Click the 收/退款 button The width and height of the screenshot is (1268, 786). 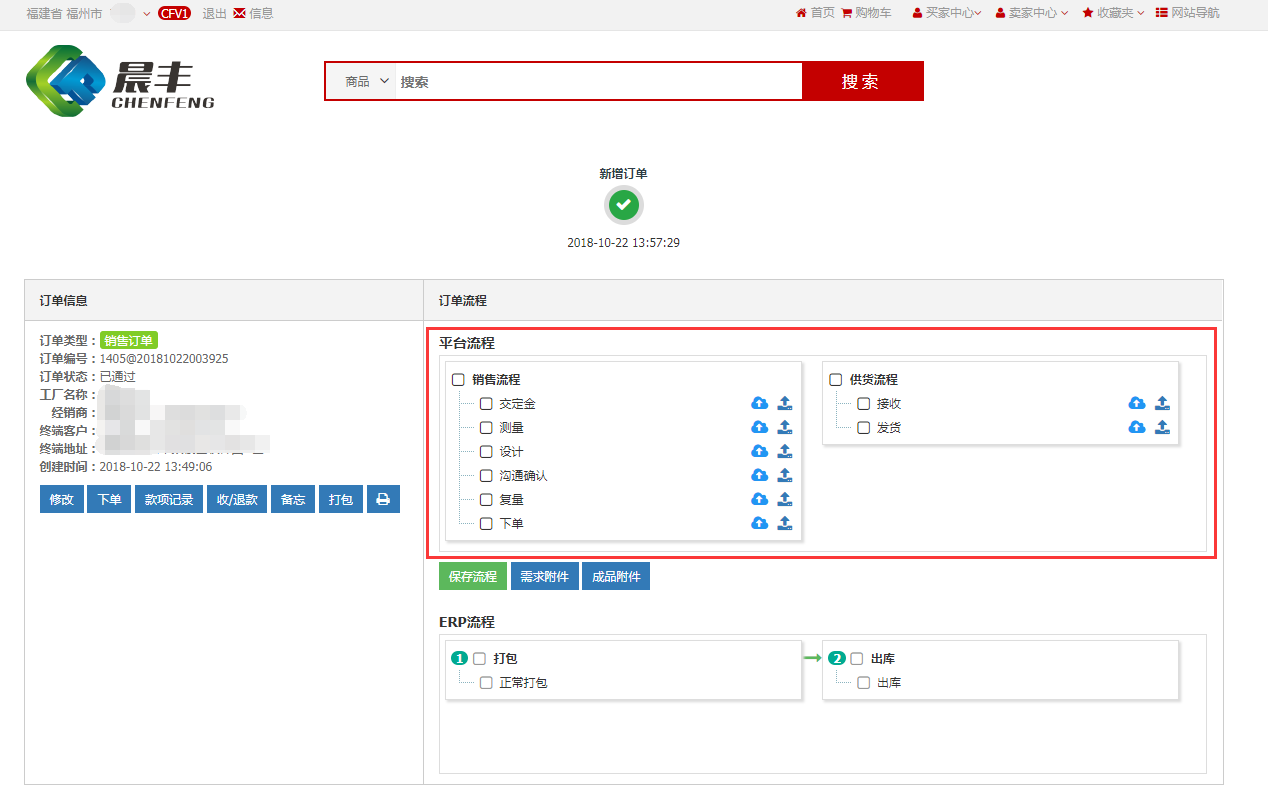tap(238, 499)
